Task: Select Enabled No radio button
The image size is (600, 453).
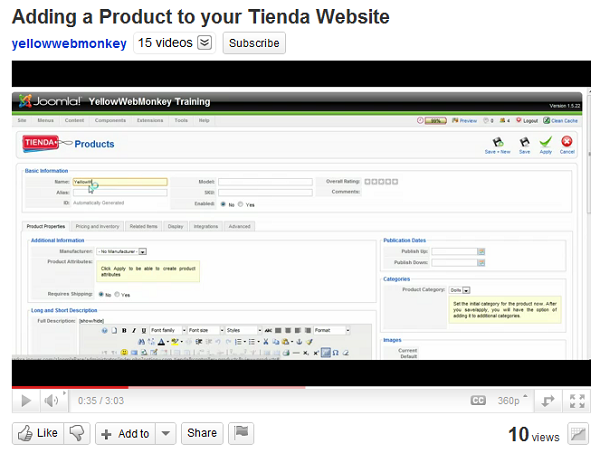Action: click(x=223, y=204)
